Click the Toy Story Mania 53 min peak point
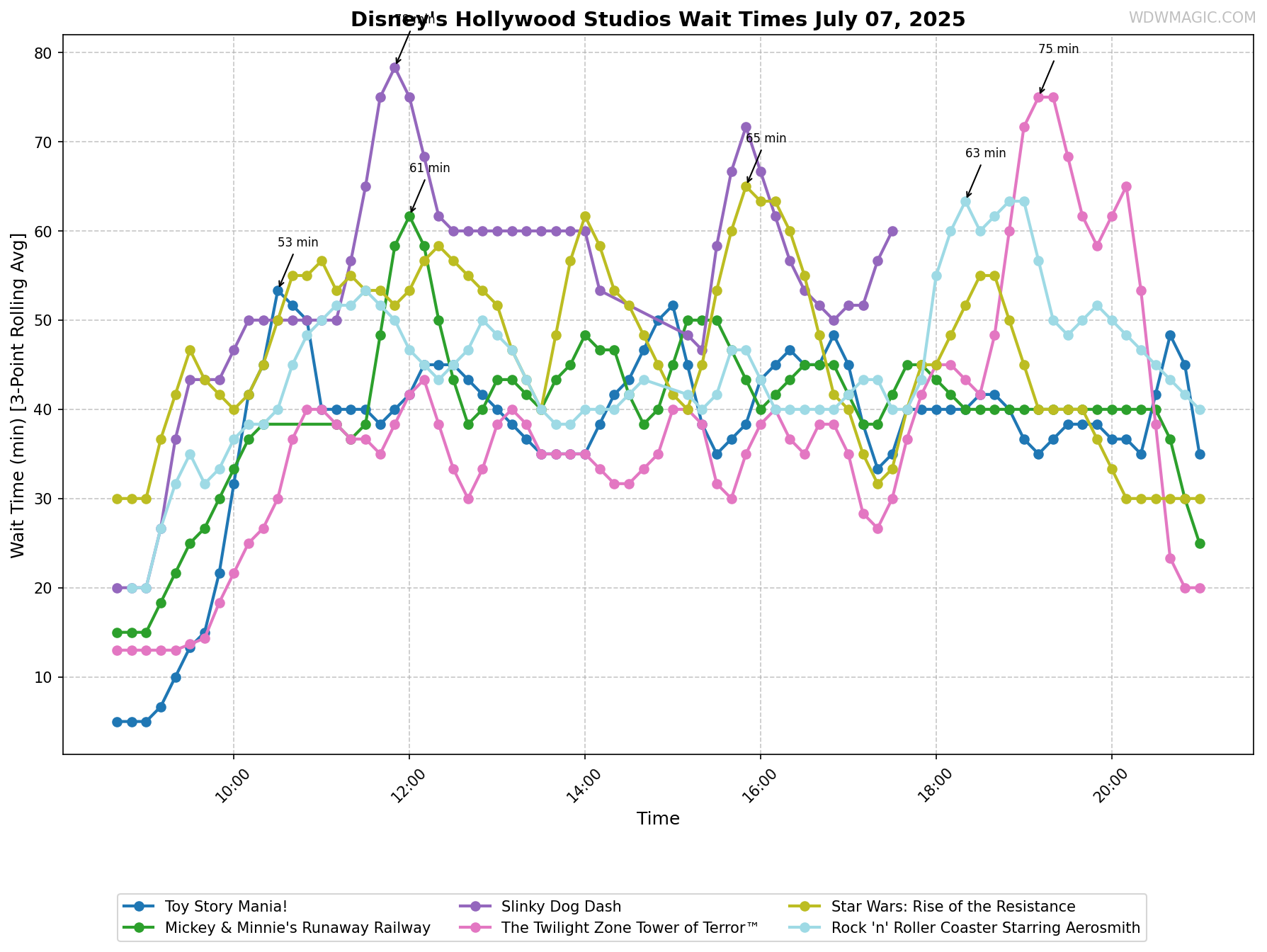The height and width of the screenshot is (952, 1267). [x=278, y=290]
